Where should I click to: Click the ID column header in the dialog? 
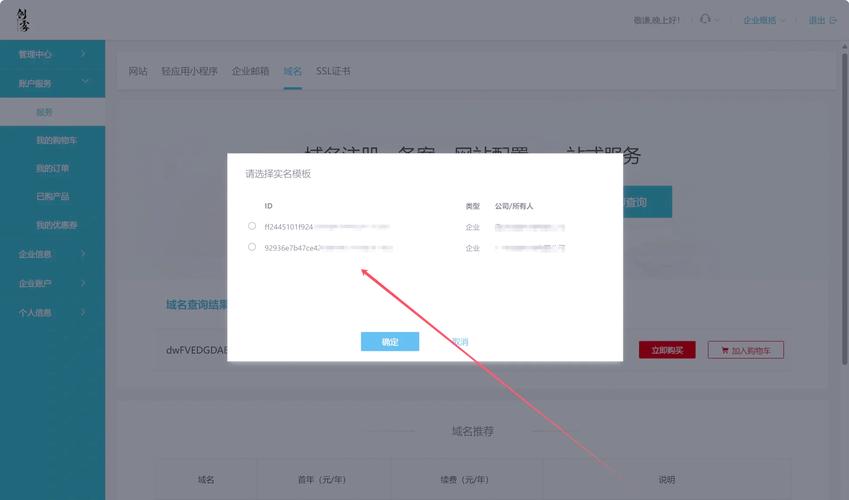pyautogui.click(x=269, y=206)
